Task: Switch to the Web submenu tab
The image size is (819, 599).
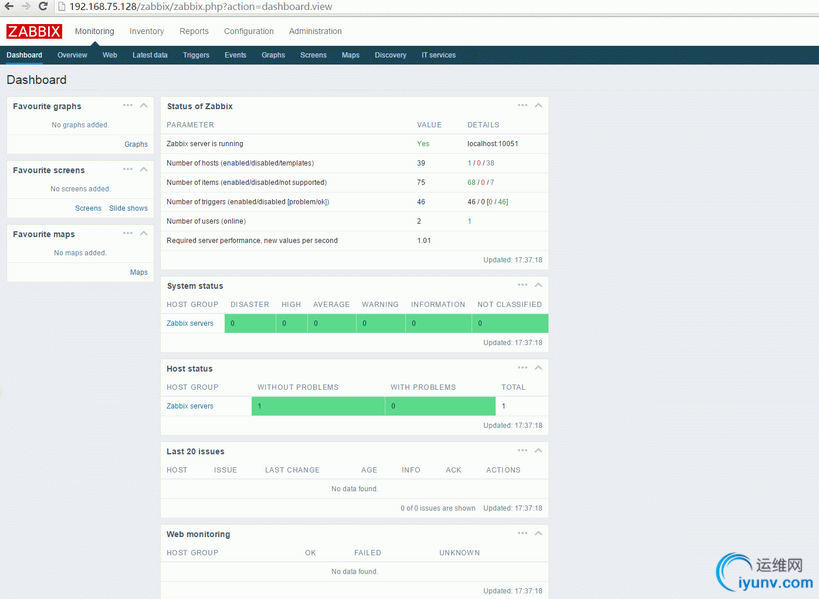Action: (x=110, y=55)
